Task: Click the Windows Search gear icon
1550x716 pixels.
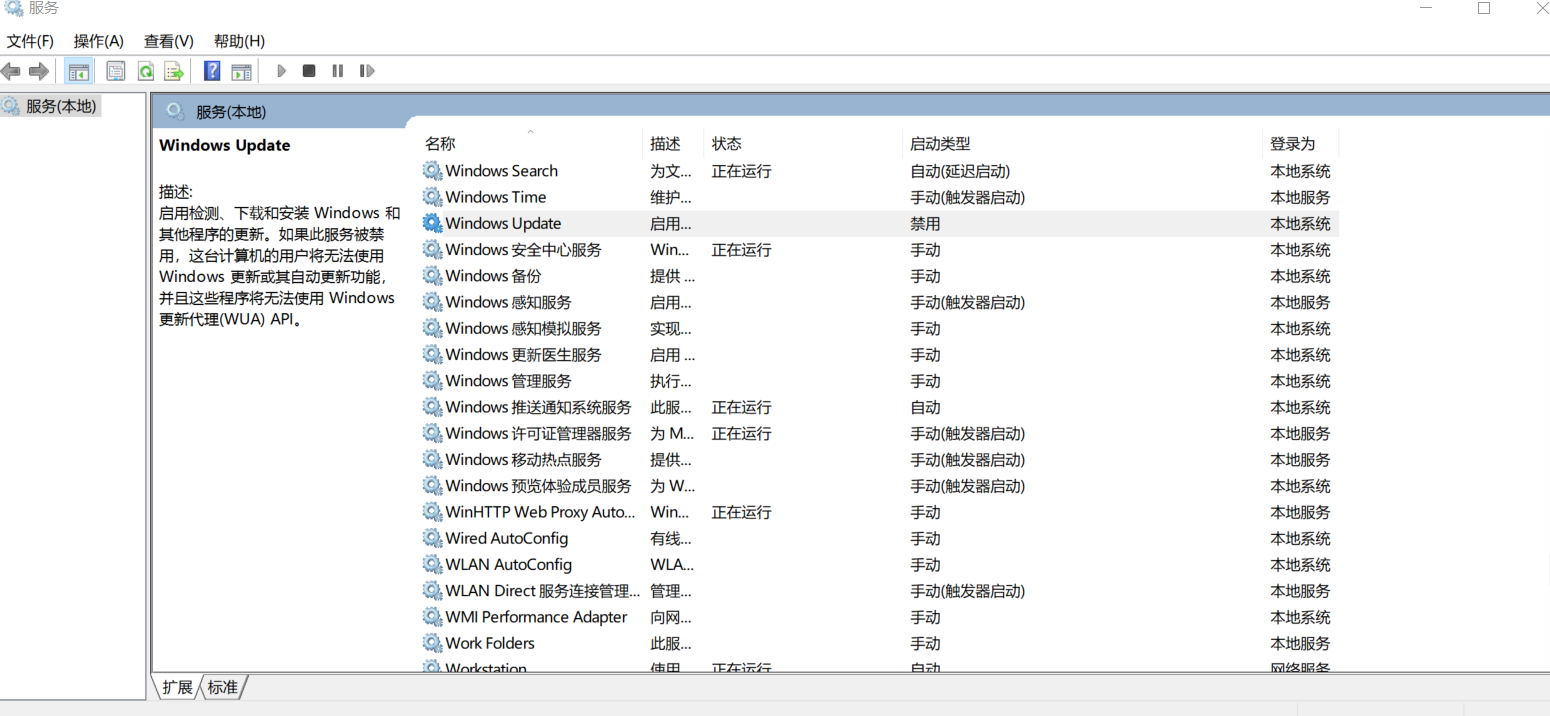Action: pyautogui.click(x=432, y=171)
